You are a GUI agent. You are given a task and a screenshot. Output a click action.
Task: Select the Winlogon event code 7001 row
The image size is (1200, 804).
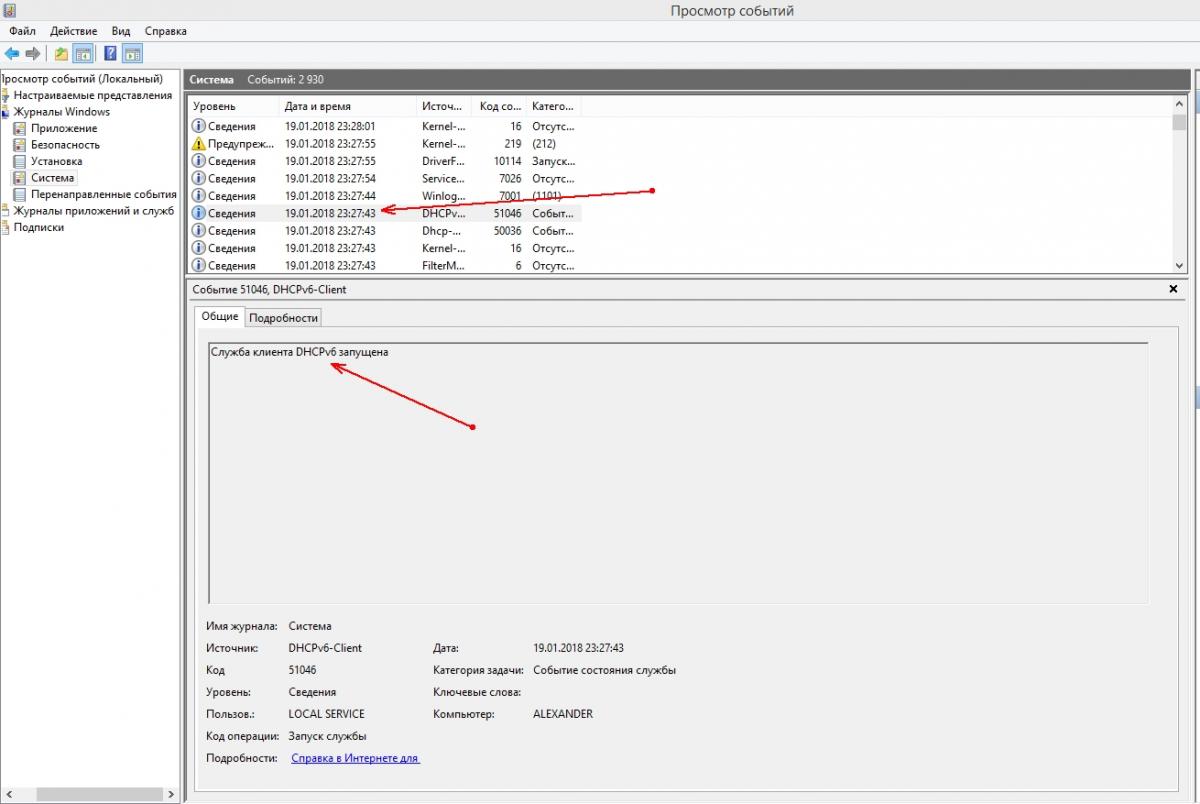pos(330,196)
